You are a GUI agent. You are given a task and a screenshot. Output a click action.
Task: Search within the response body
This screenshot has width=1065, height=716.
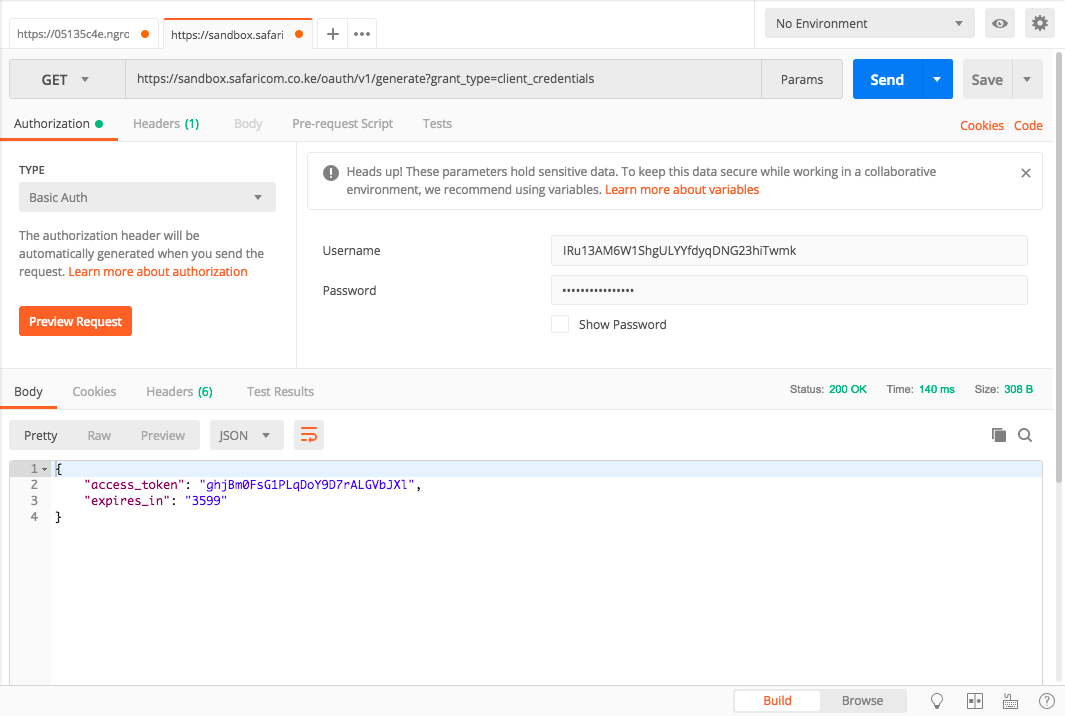1025,435
